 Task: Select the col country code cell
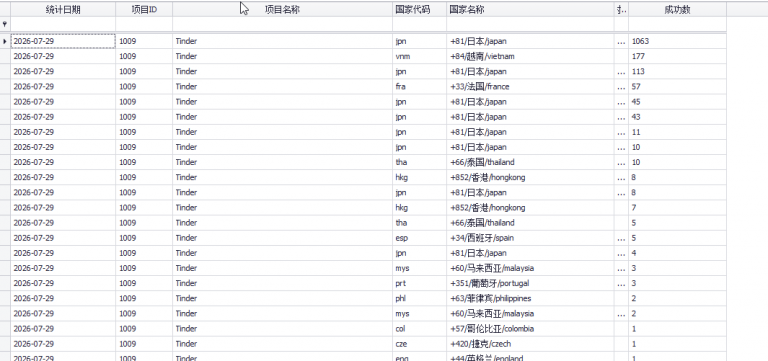coord(420,329)
